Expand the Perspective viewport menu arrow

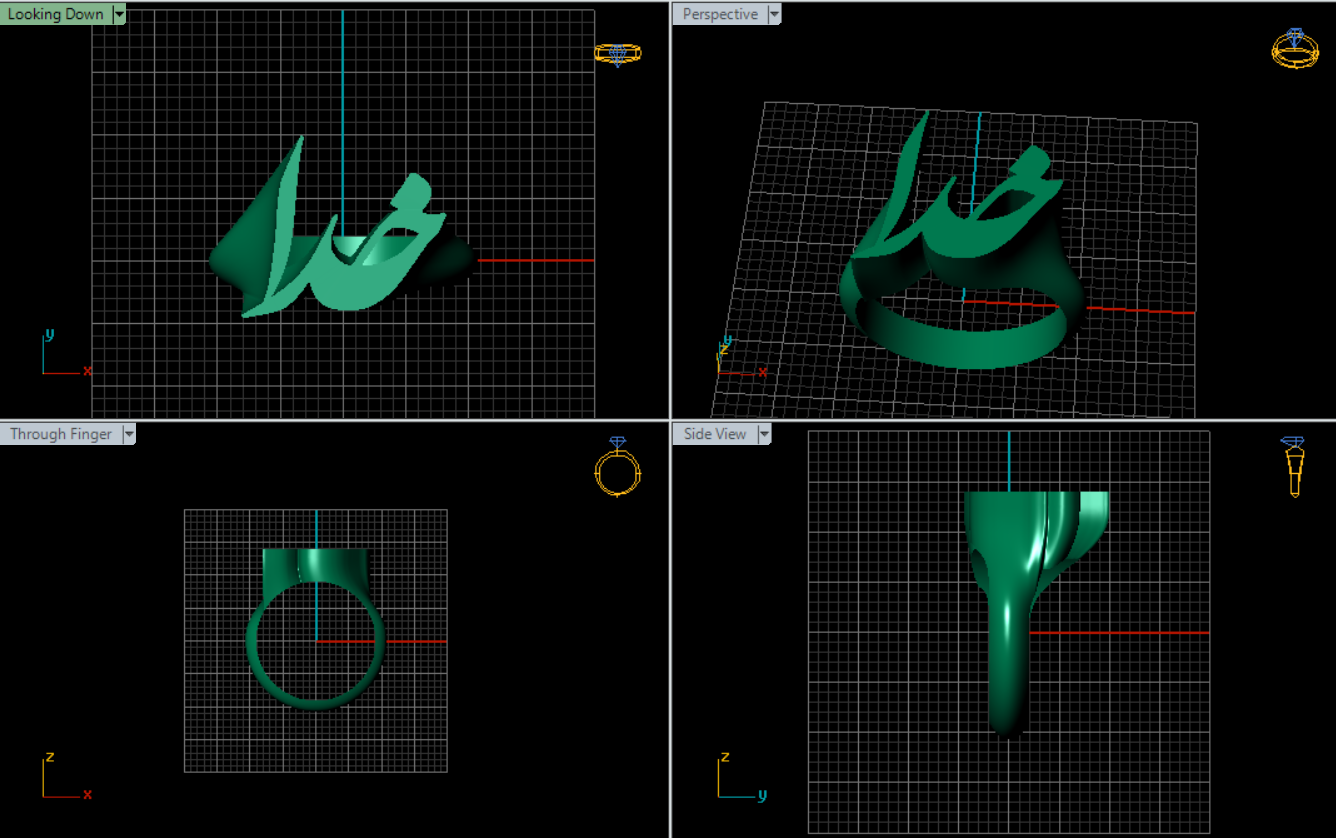pos(774,14)
